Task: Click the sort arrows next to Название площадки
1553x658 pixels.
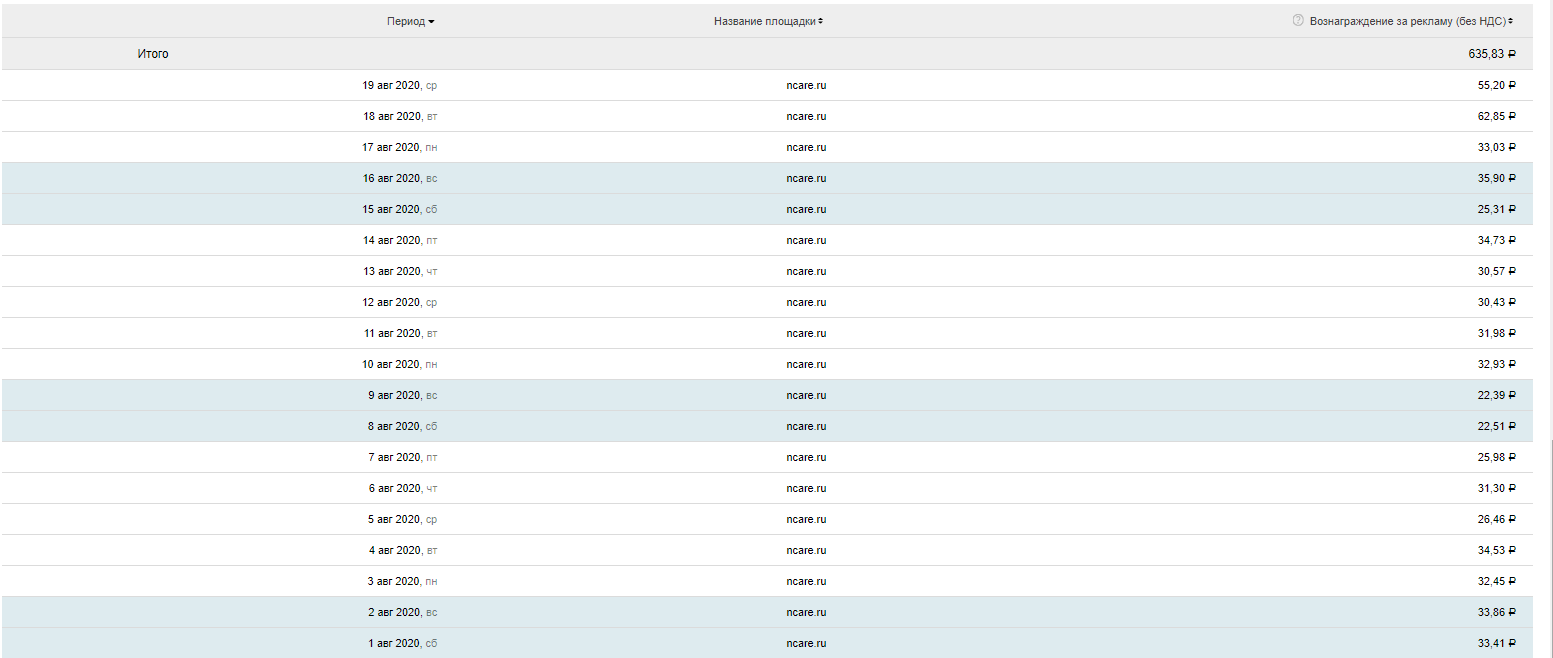Action: coord(820,21)
